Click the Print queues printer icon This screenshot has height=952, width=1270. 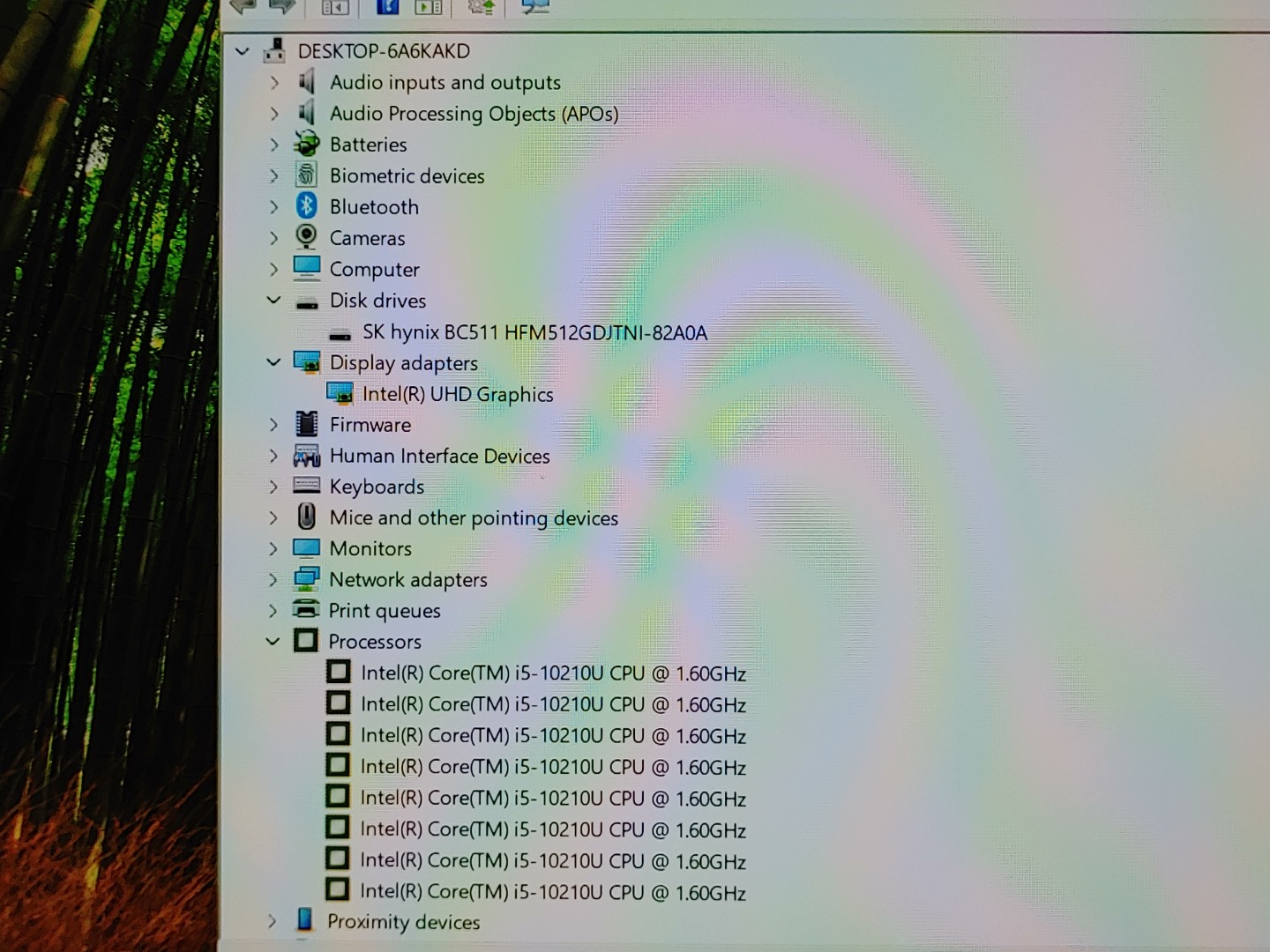pyautogui.click(x=306, y=610)
